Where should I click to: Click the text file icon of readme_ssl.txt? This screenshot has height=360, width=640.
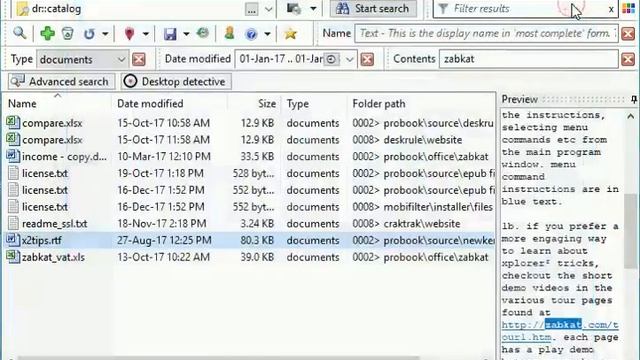(13, 223)
